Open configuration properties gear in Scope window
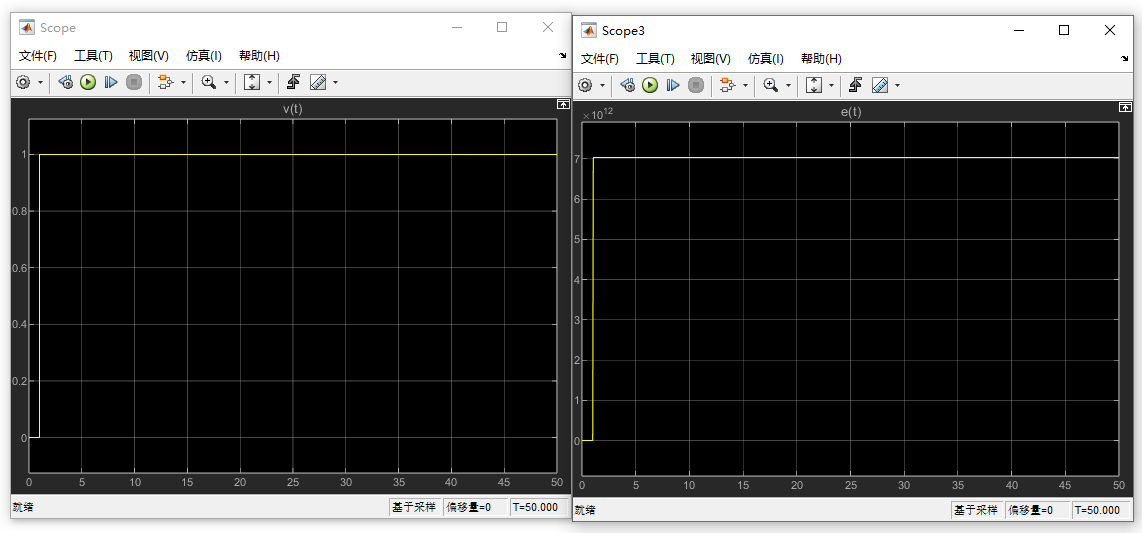 [23, 82]
